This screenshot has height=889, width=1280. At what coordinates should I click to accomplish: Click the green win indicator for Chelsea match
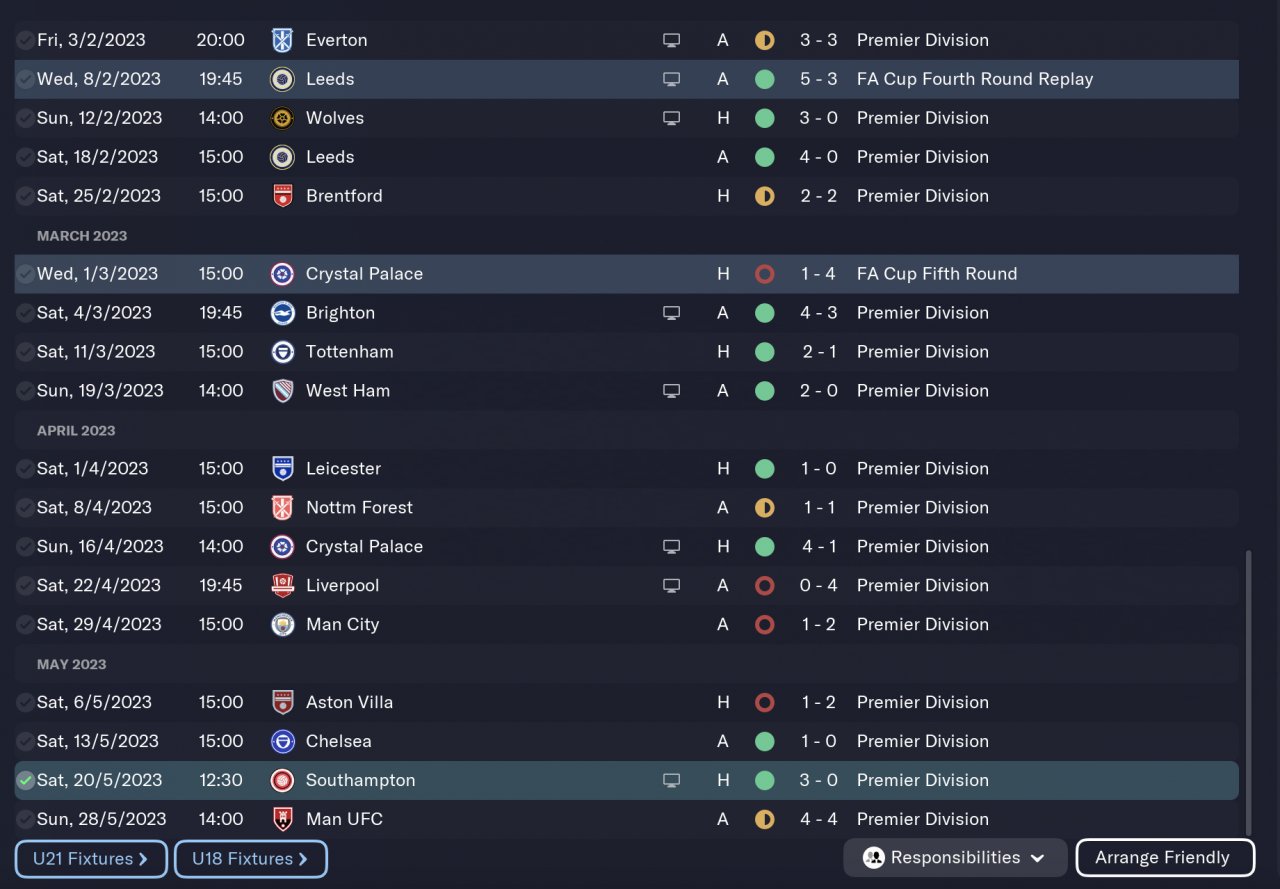click(x=765, y=742)
